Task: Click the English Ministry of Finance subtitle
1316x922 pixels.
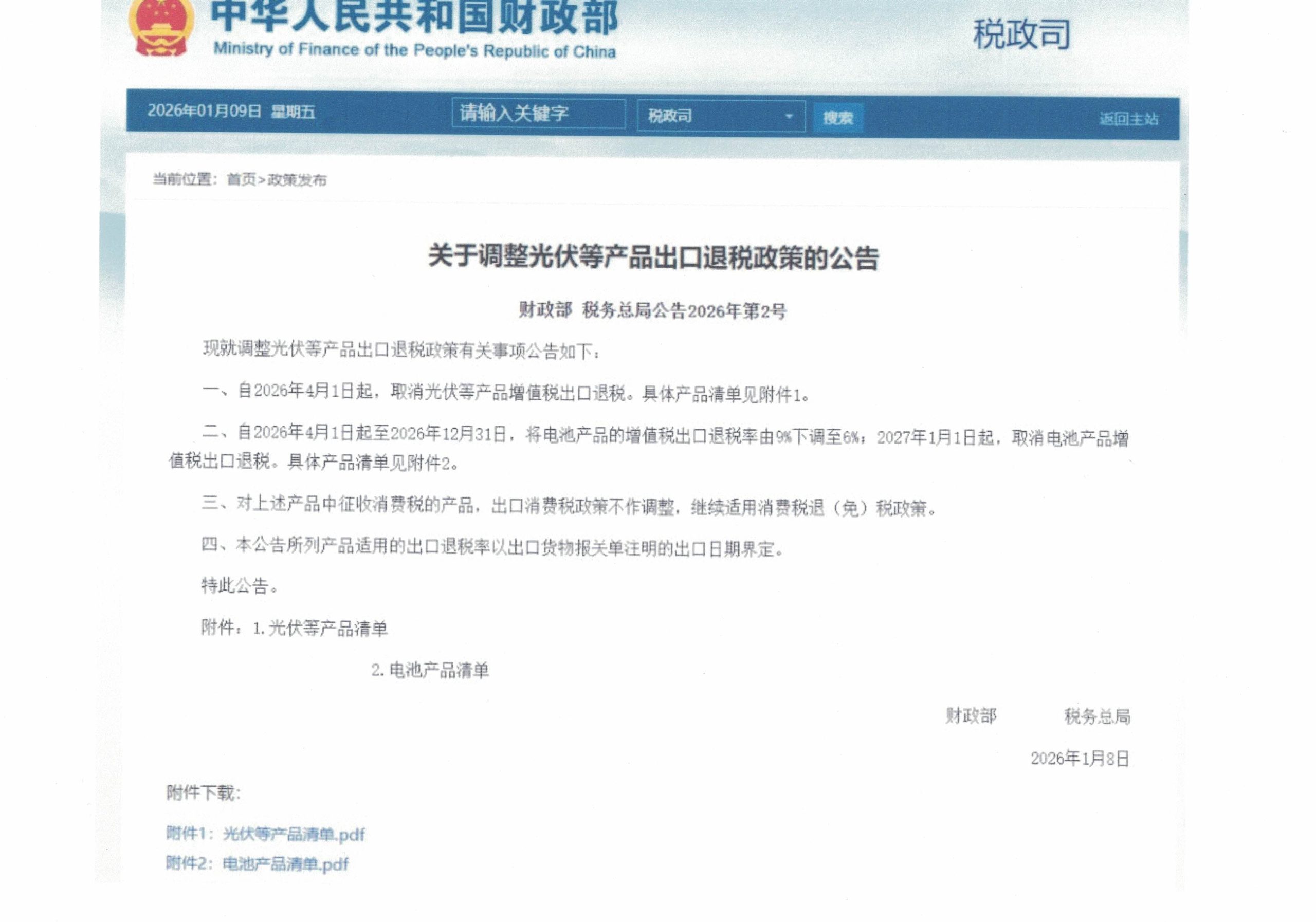Action: (x=414, y=50)
